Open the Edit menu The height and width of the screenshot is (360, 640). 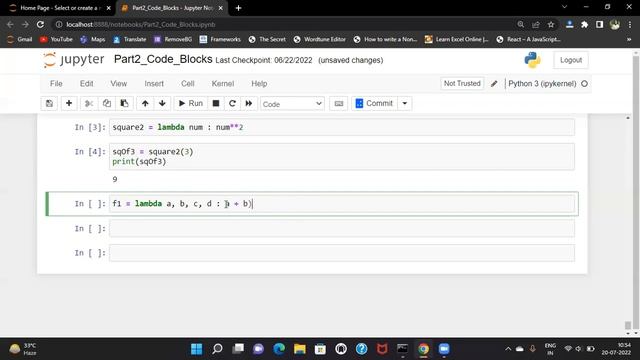[87, 84]
